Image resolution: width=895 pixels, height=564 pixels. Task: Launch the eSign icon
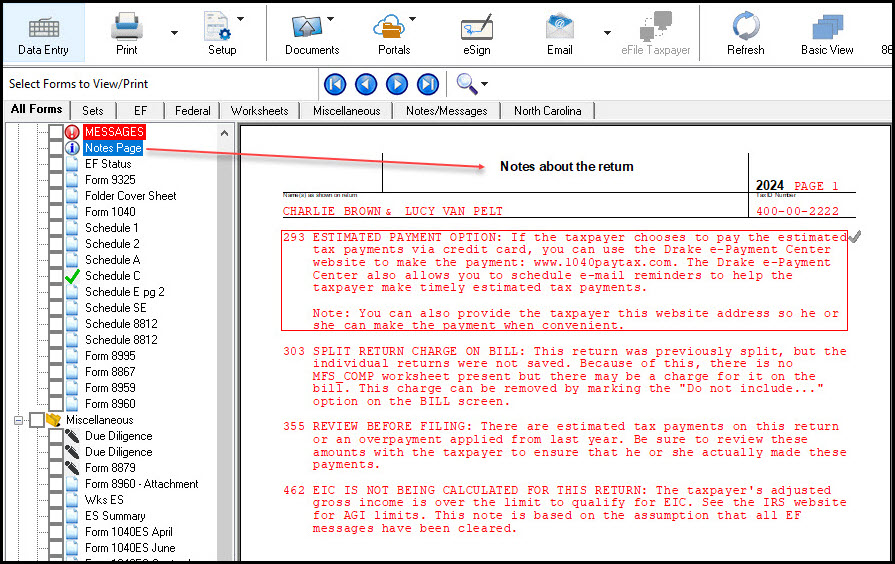(x=477, y=27)
